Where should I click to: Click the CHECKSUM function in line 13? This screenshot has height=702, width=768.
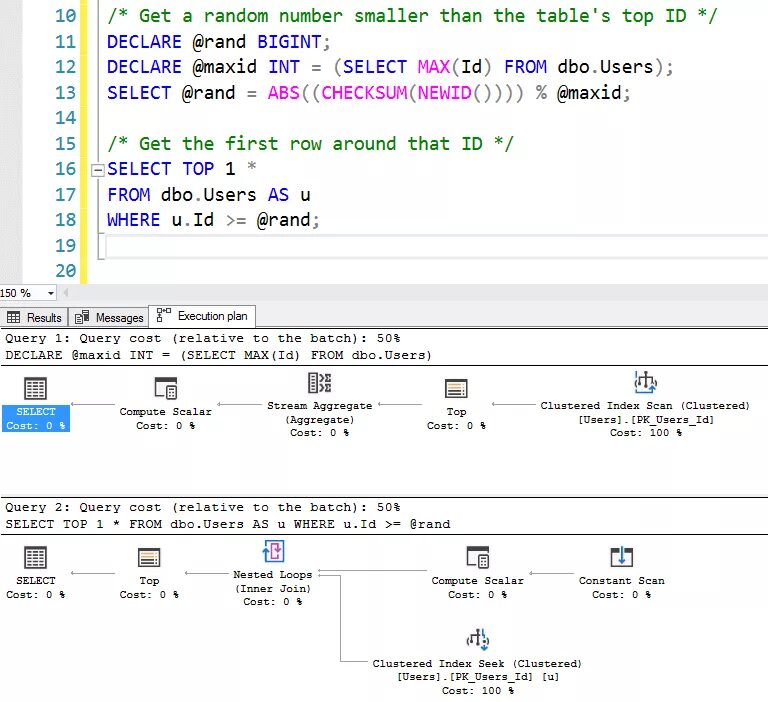364,93
